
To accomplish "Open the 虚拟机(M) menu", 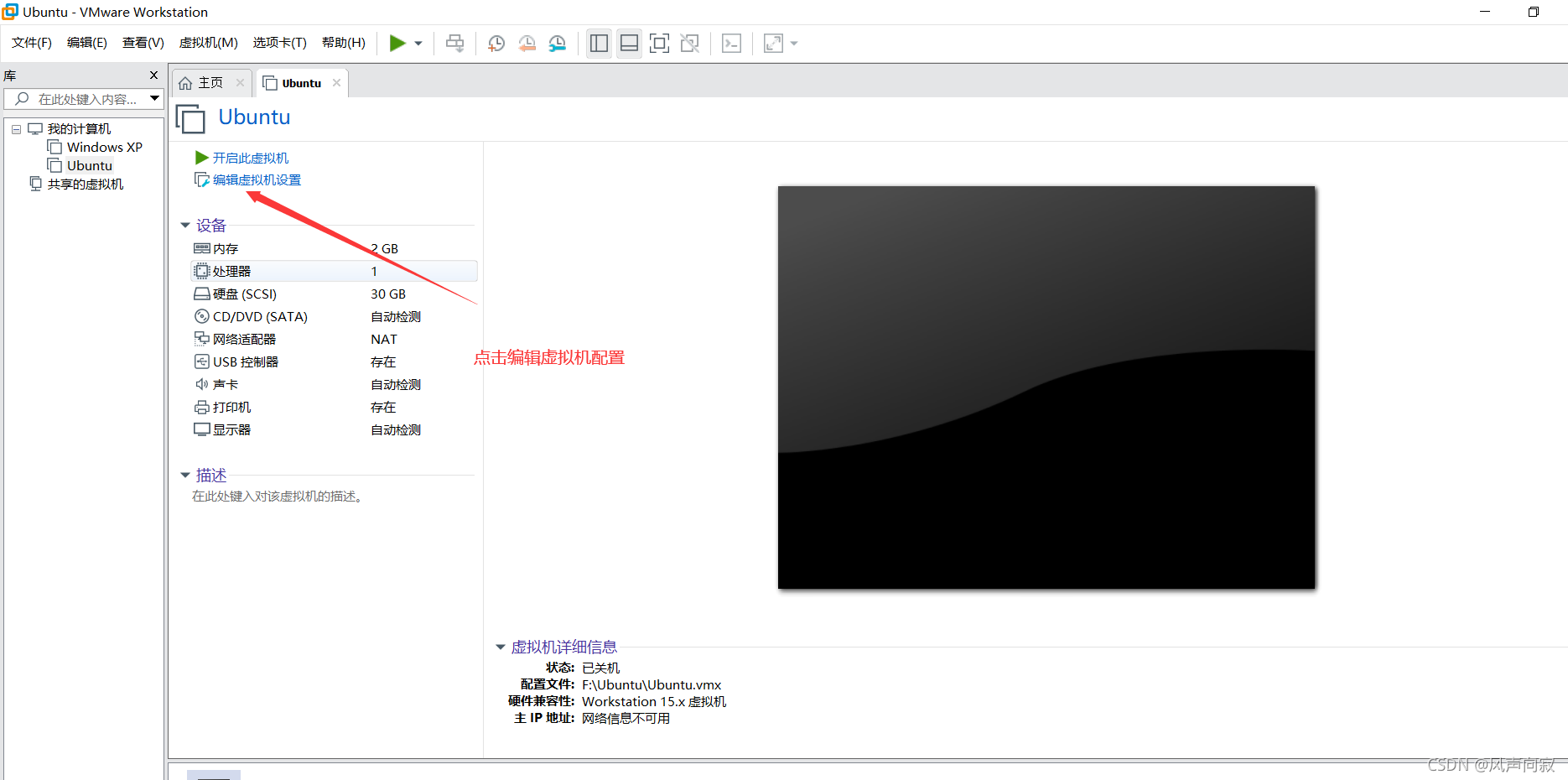I will 209,43.
